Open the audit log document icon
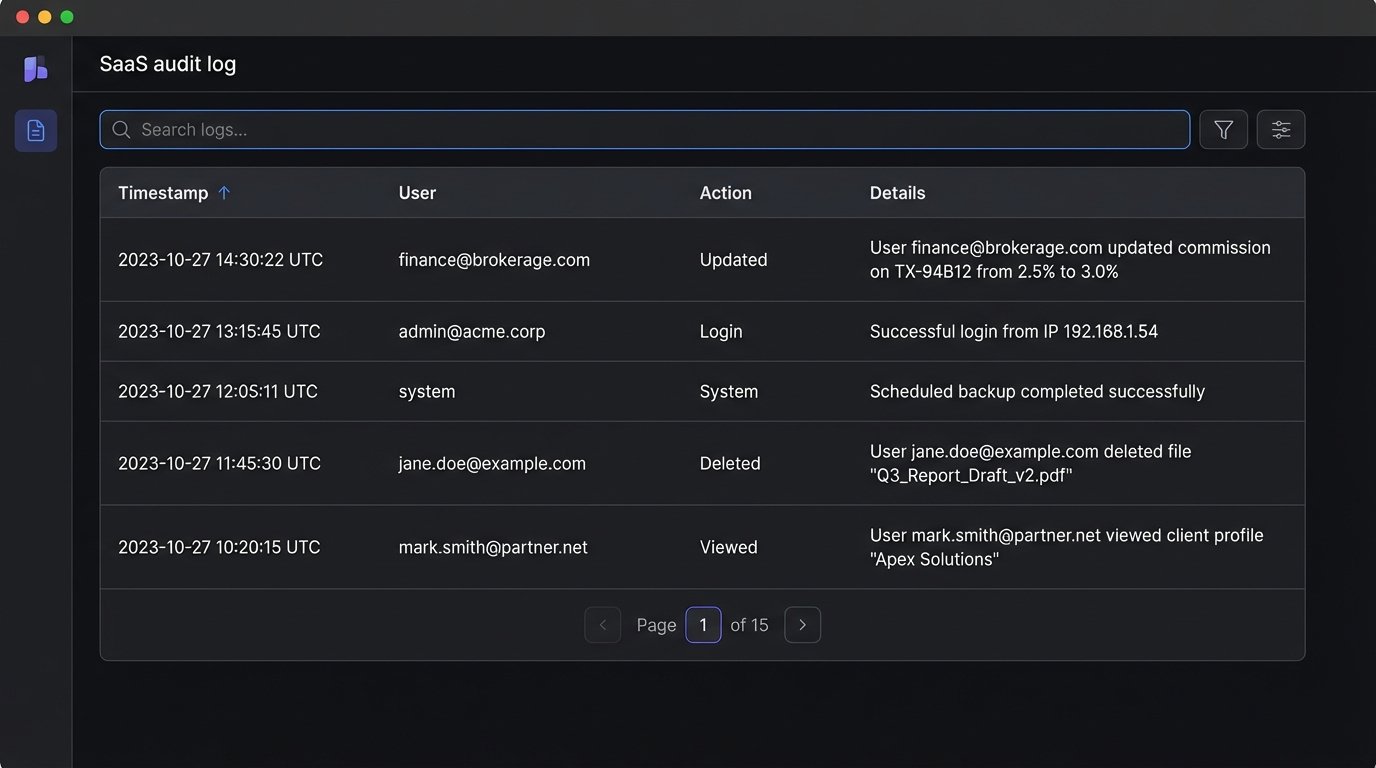 (36, 131)
